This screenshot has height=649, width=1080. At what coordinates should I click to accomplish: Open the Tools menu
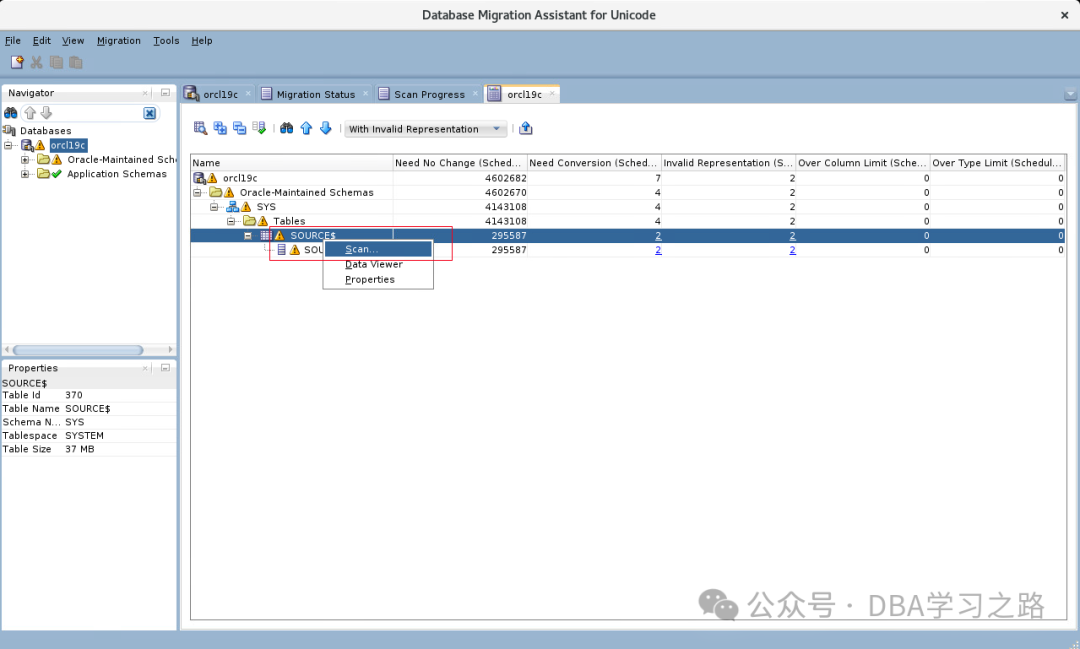click(x=166, y=41)
